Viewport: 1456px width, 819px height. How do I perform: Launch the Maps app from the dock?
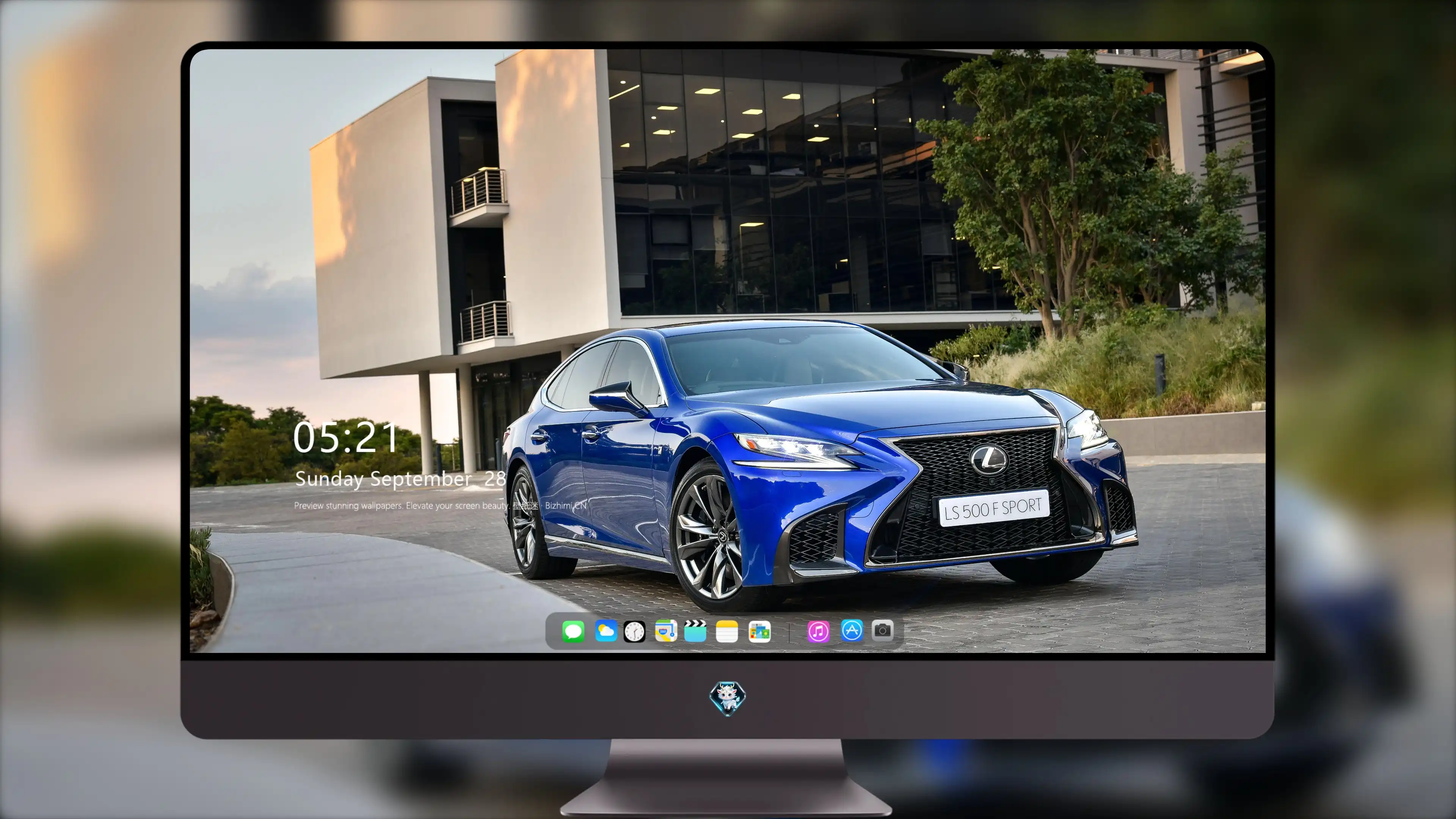tap(666, 631)
